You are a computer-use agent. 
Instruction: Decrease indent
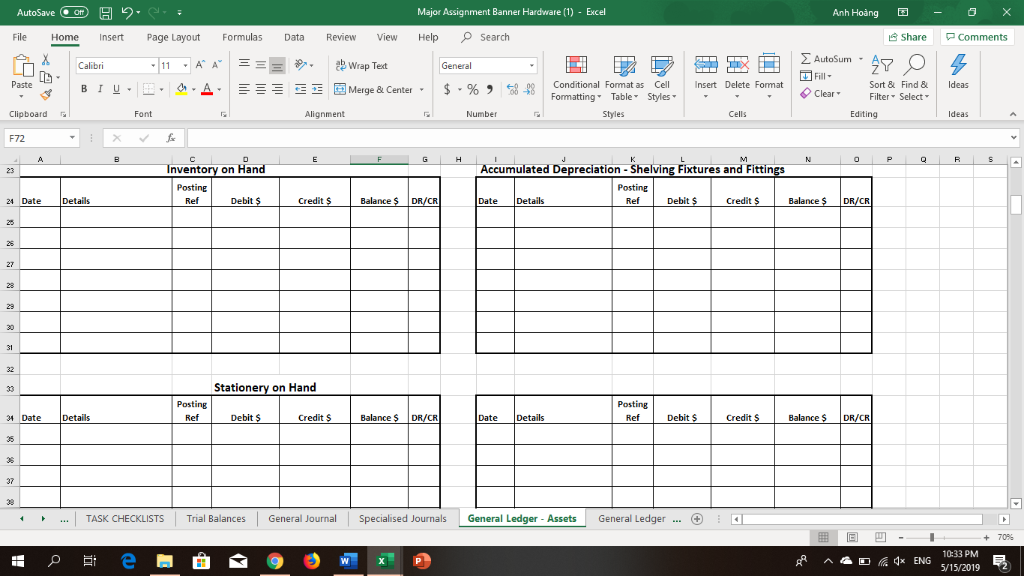[x=300, y=89]
